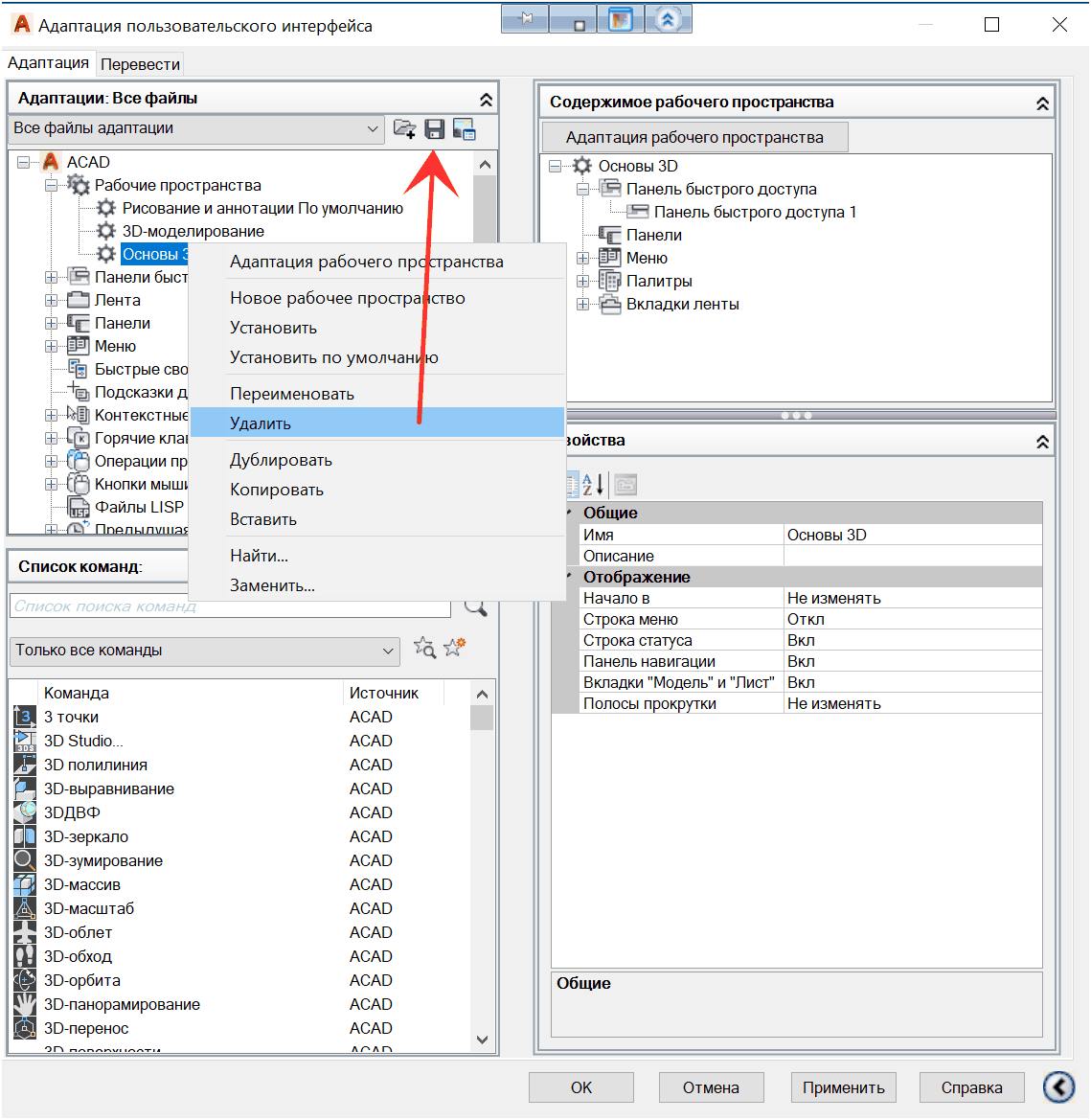The image size is (1091, 1120).
Task: Click the 'Адаптация рабочего пространства' button
Action: pyautogui.click(x=694, y=137)
